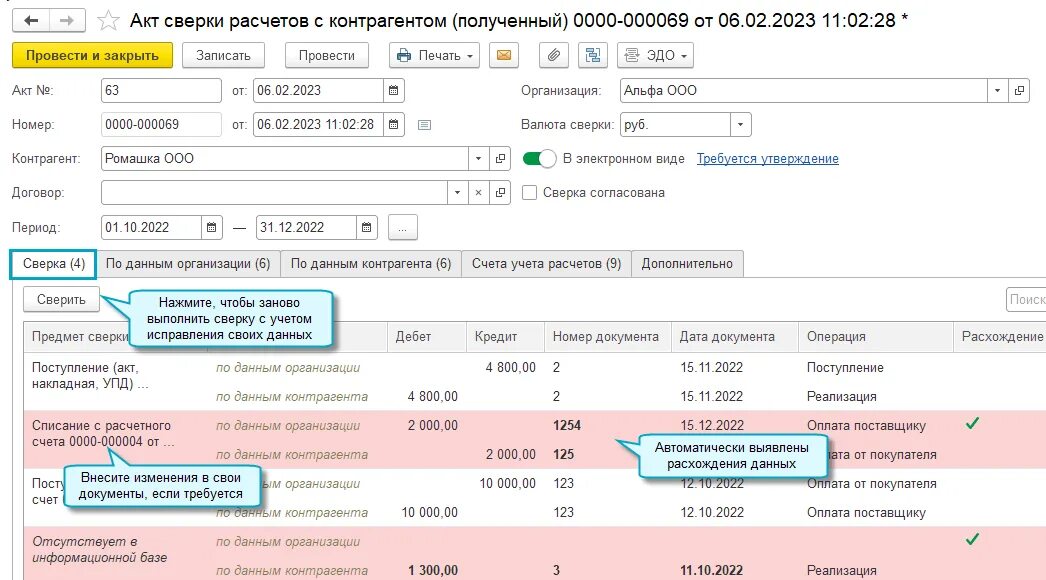Viewport: 1046px width, 580px height.
Task: Send act by email envelope icon
Action: tap(504, 55)
